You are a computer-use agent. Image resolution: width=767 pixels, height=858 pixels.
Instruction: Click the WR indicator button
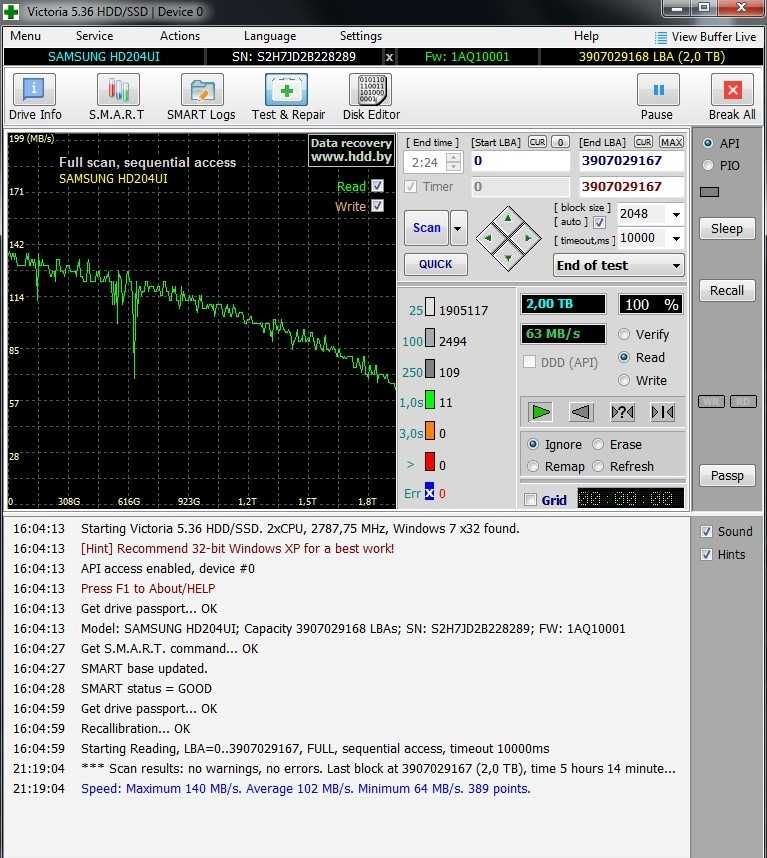(711, 402)
